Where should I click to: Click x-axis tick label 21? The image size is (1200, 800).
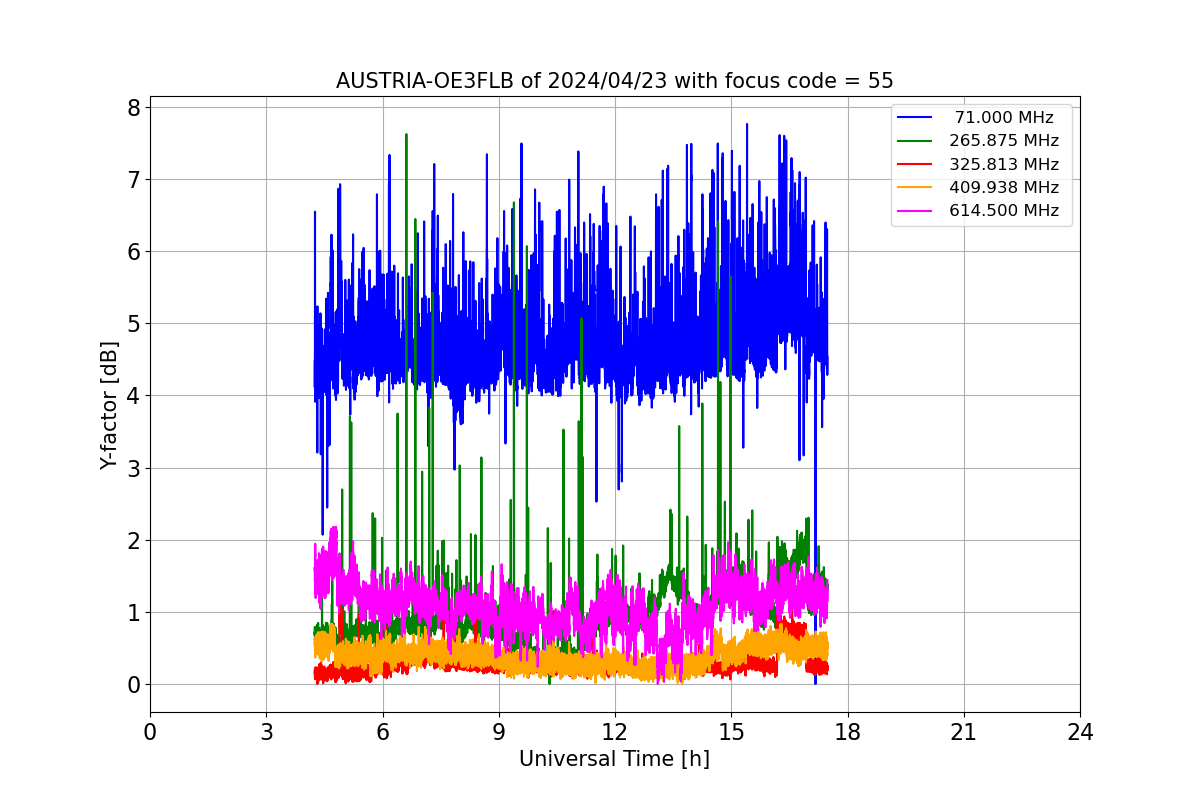(963, 732)
